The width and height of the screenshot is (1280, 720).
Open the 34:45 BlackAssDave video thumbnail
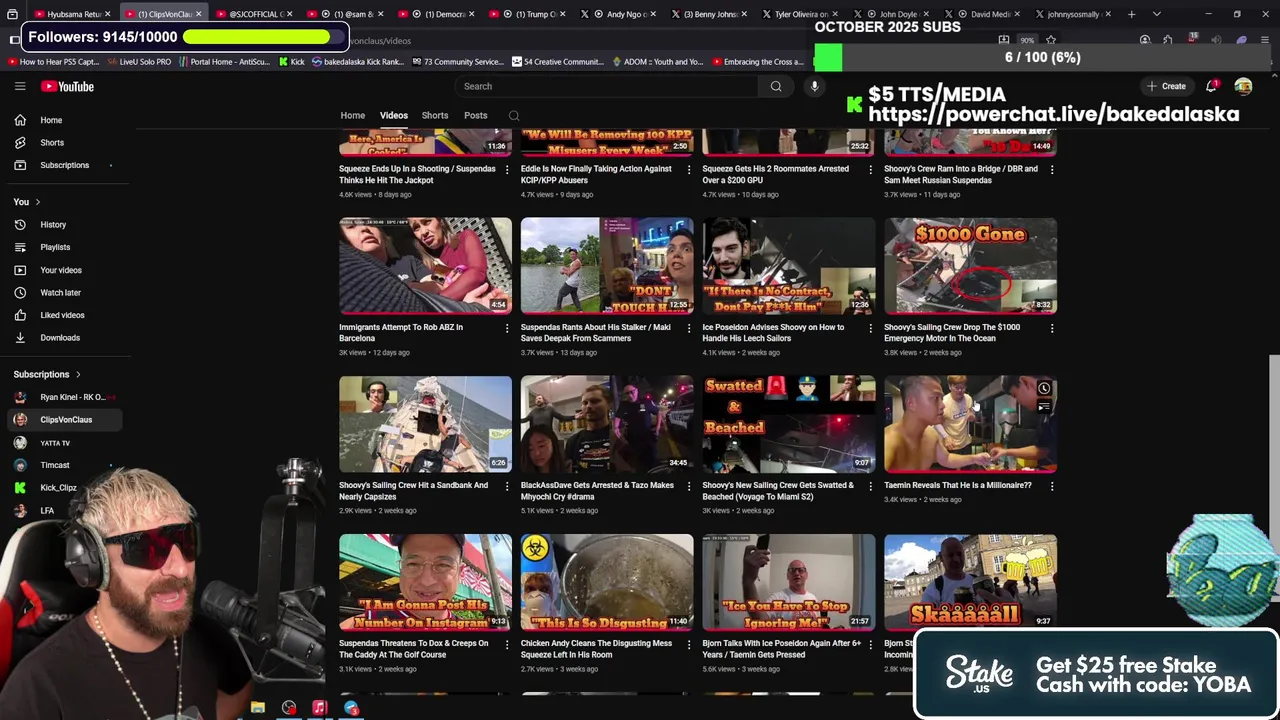tap(607, 424)
